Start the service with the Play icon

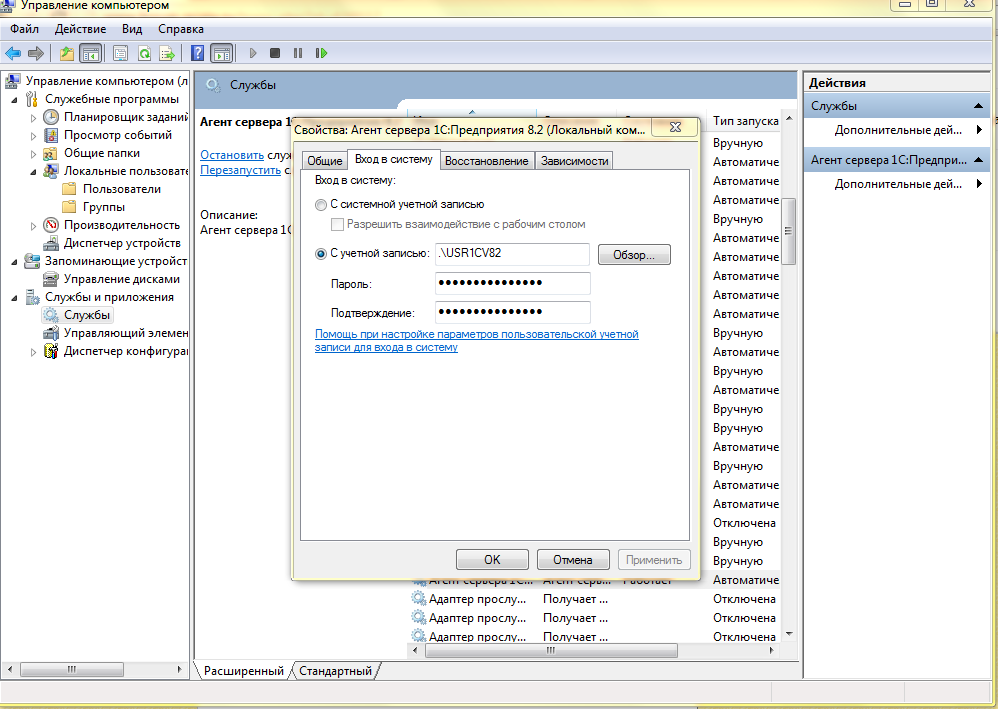tap(253, 53)
